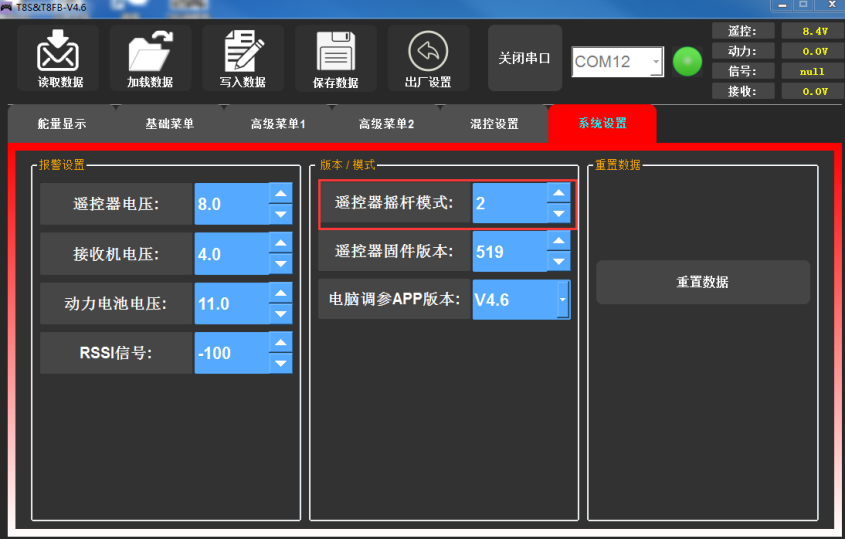Go to the 混控设置 tab
This screenshot has width=845, height=540.
tap(494, 124)
